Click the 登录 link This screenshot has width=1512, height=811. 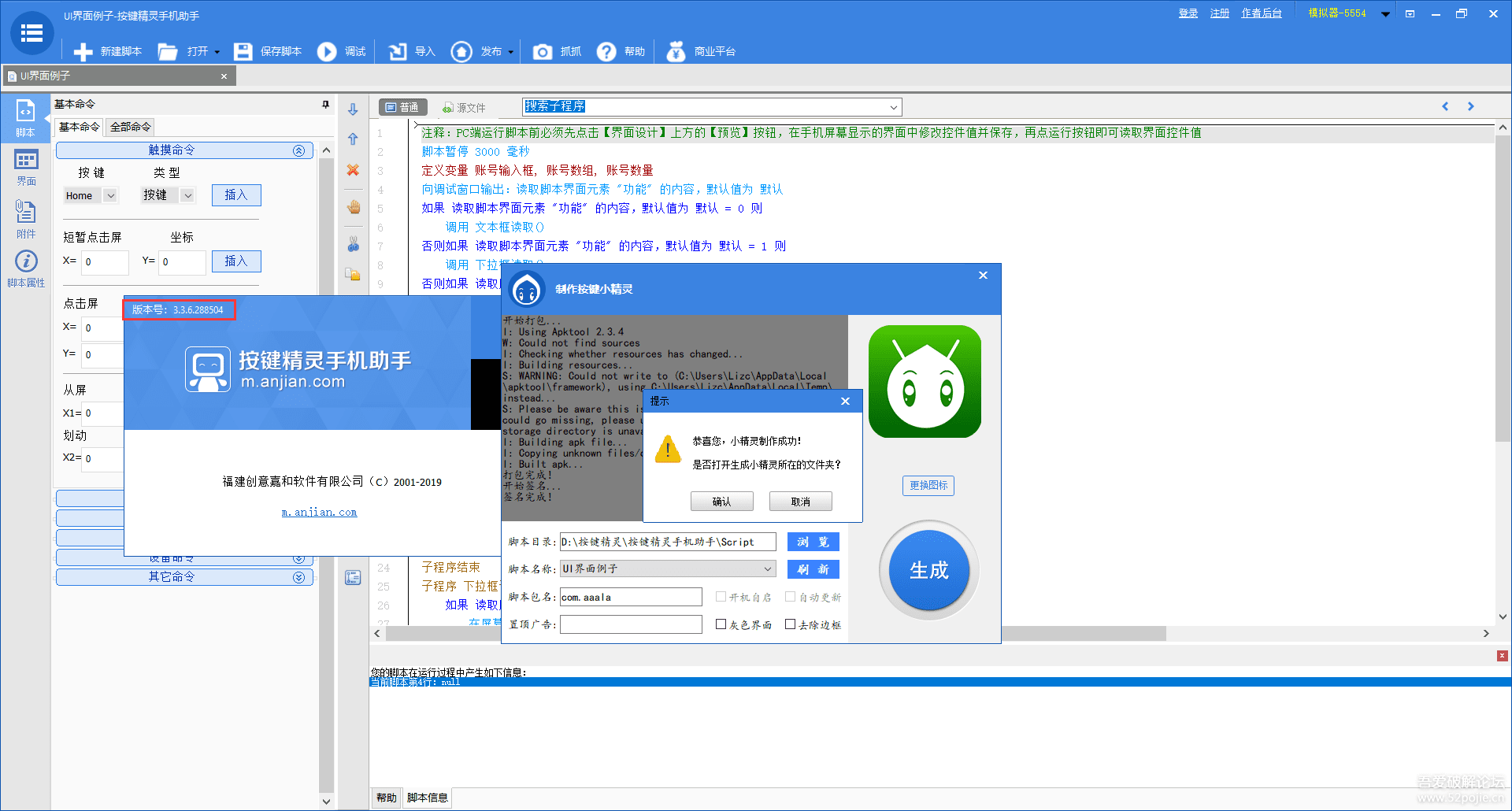(x=1188, y=13)
